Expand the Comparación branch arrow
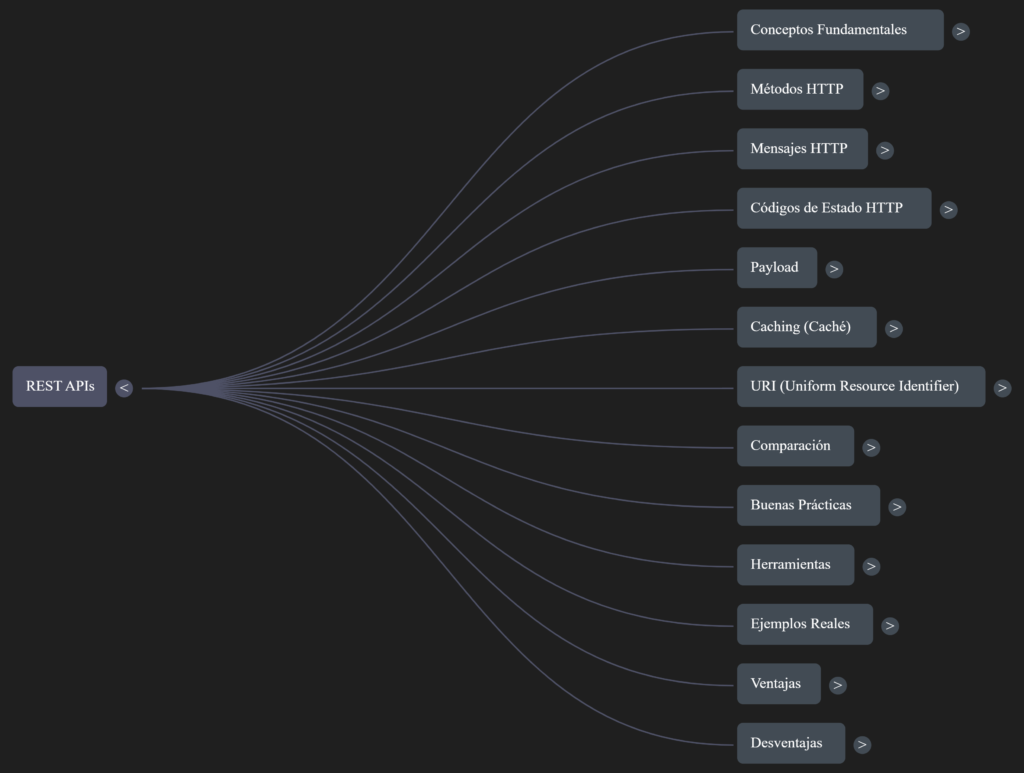Viewport: 1024px width, 773px height. coord(871,447)
